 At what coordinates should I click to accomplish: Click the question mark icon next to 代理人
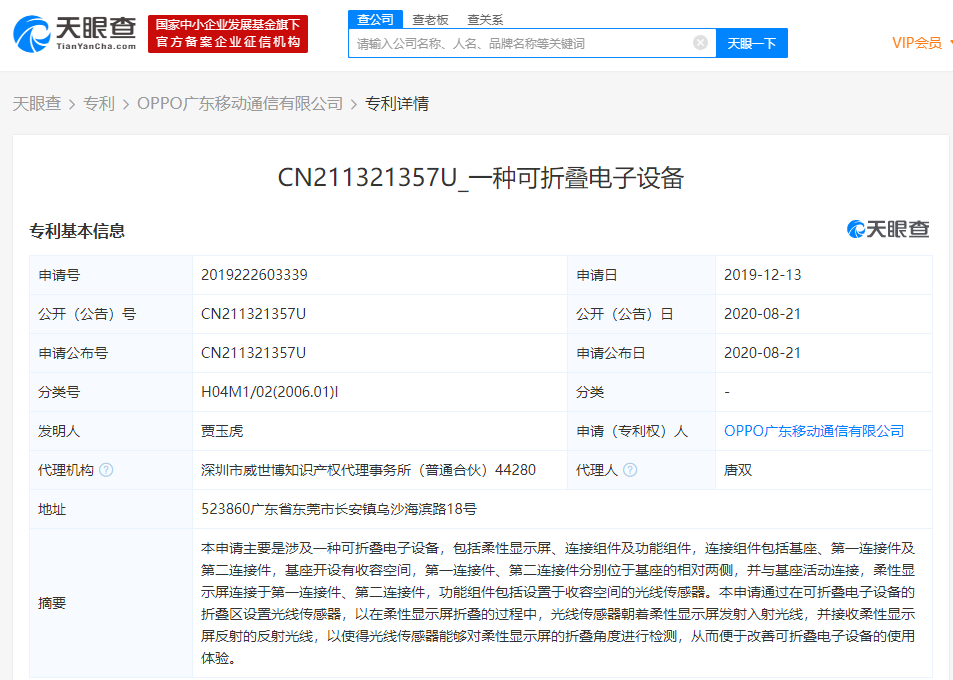point(630,470)
